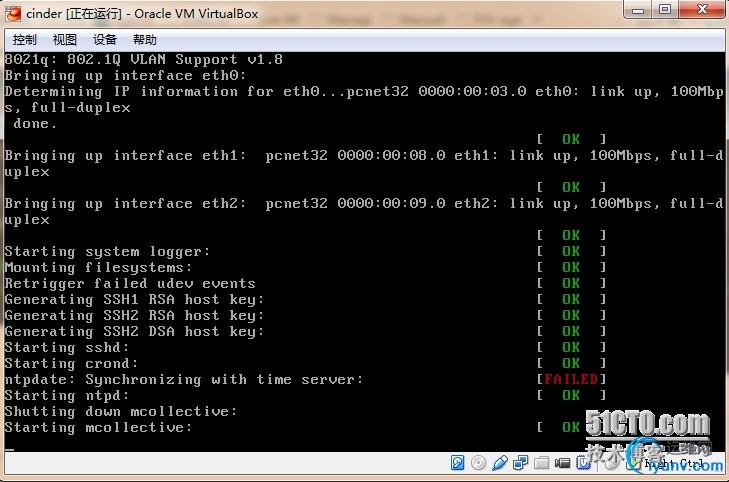
Task: Click 'Bringing up interface eth0:' line
Action: tap(125, 75)
